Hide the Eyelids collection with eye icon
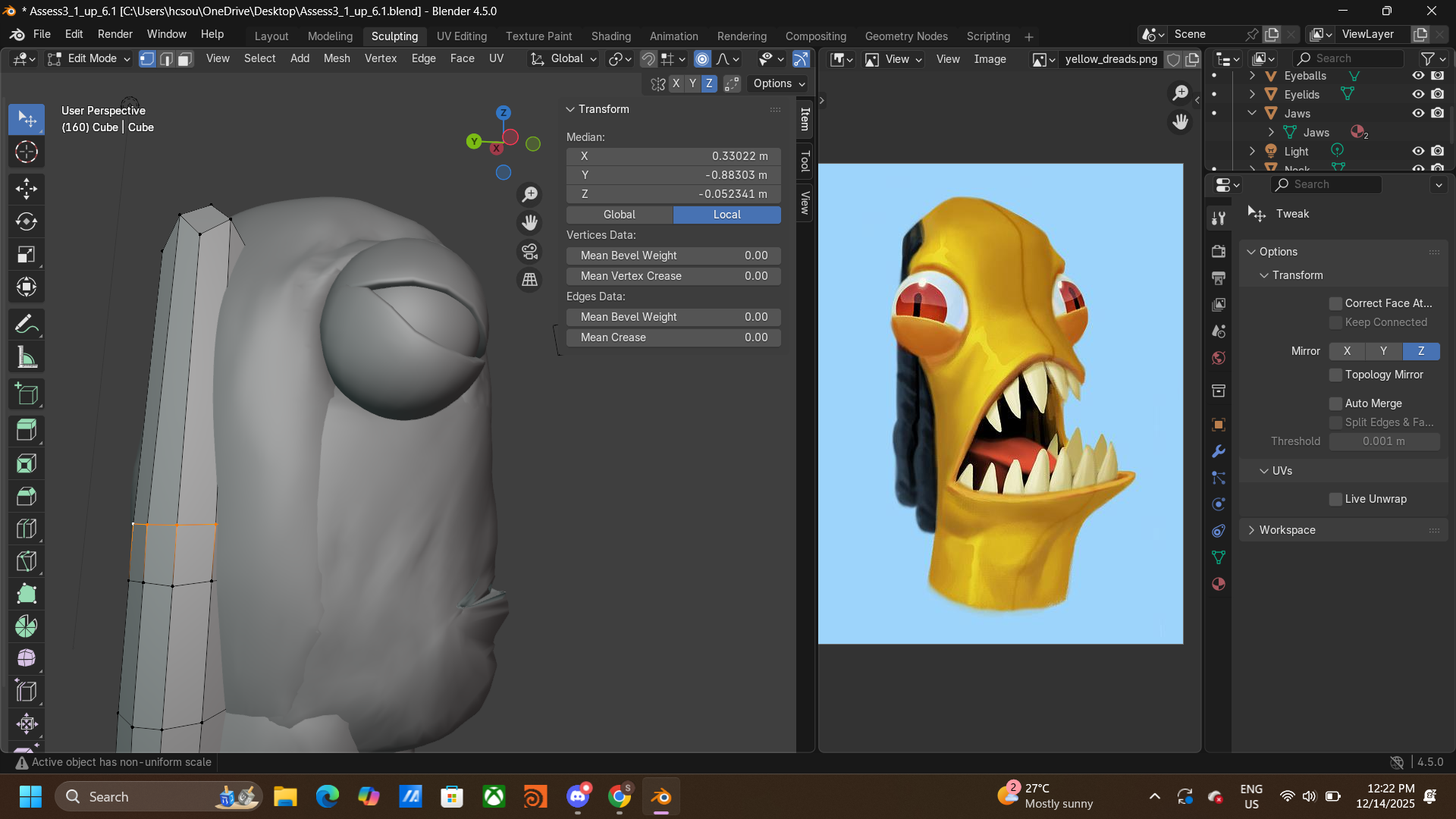The width and height of the screenshot is (1456, 819). (1417, 94)
